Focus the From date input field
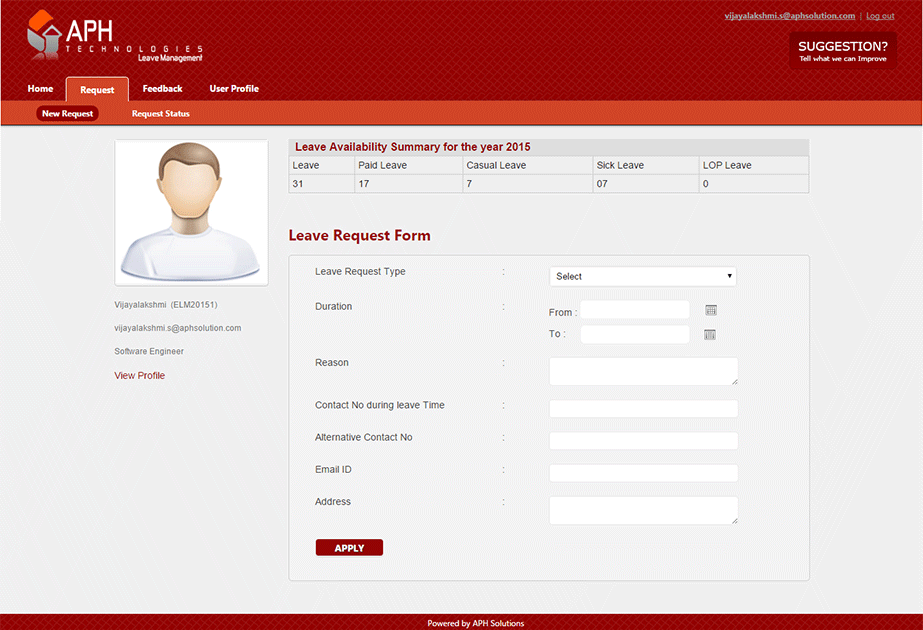The height and width of the screenshot is (630, 923). click(x=635, y=310)
